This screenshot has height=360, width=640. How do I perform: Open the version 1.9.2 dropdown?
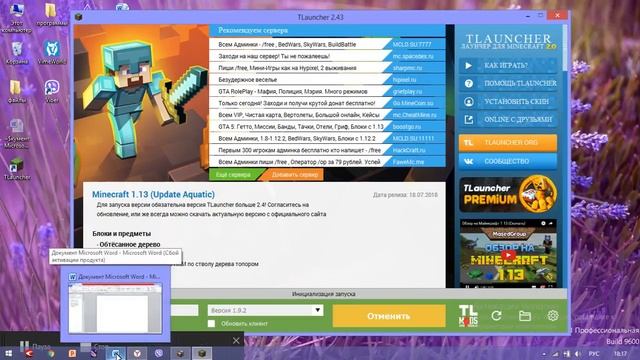(265, 310)
